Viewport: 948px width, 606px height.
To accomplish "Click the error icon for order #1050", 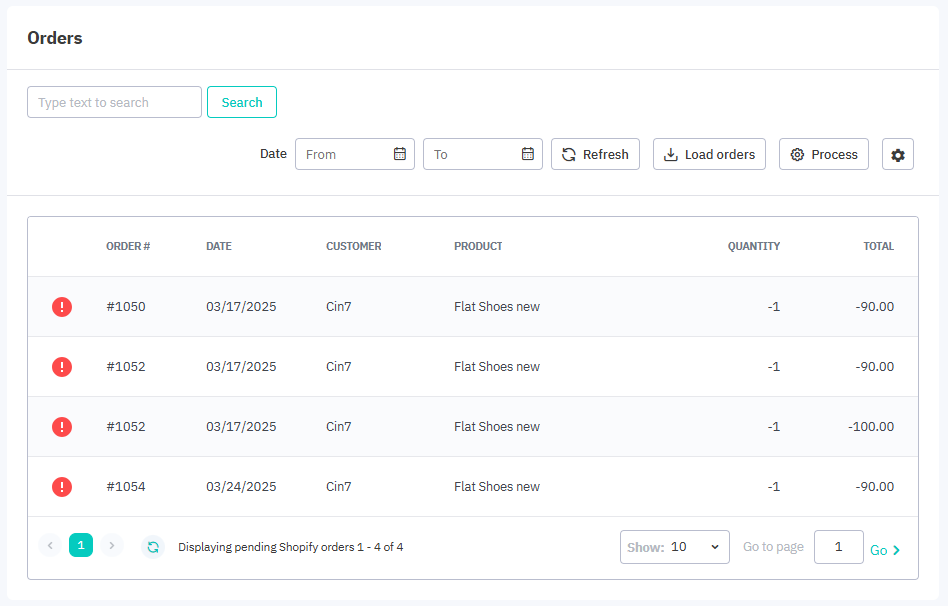I will point(62,307).
